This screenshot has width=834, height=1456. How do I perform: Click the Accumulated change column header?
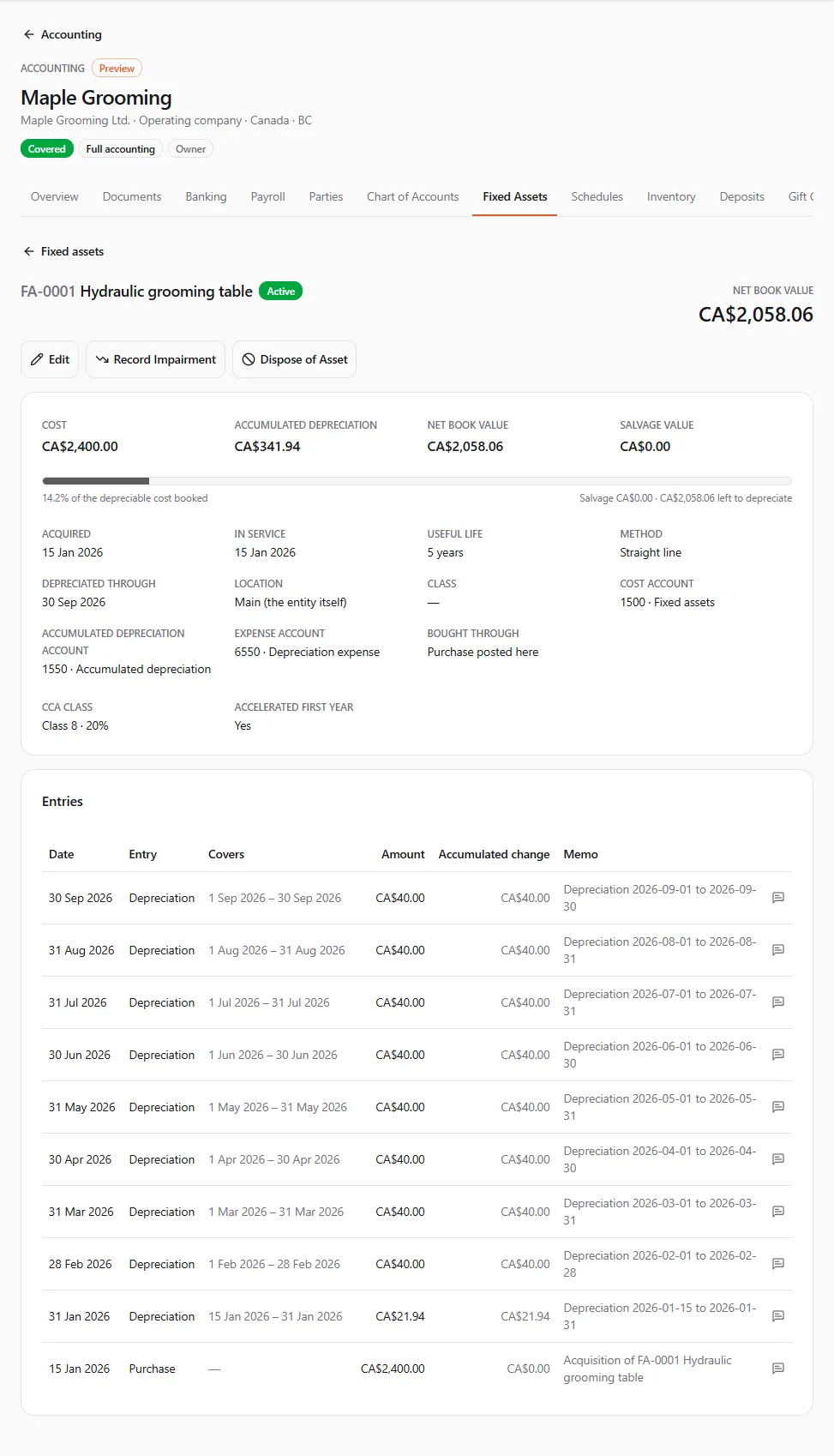click(495, 854)
